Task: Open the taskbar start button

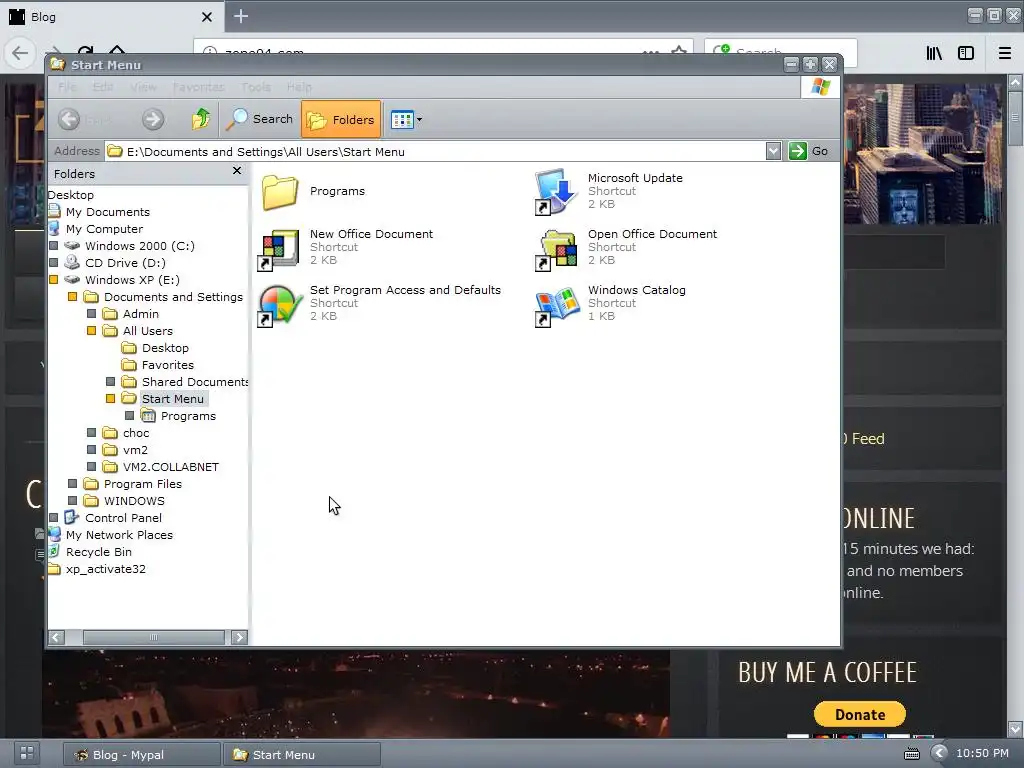Action: click(27, 753)
